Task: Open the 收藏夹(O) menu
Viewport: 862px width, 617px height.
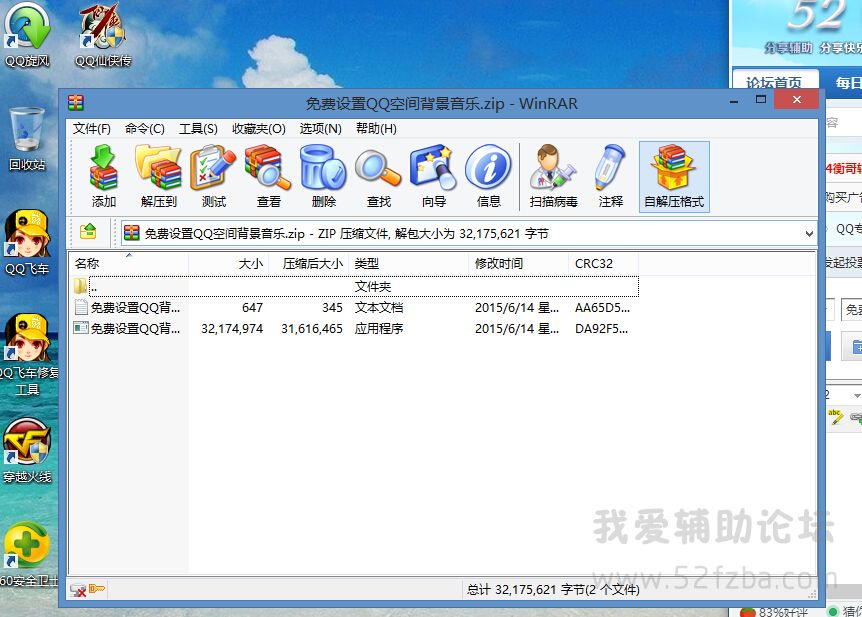Action: pos(259,129)
